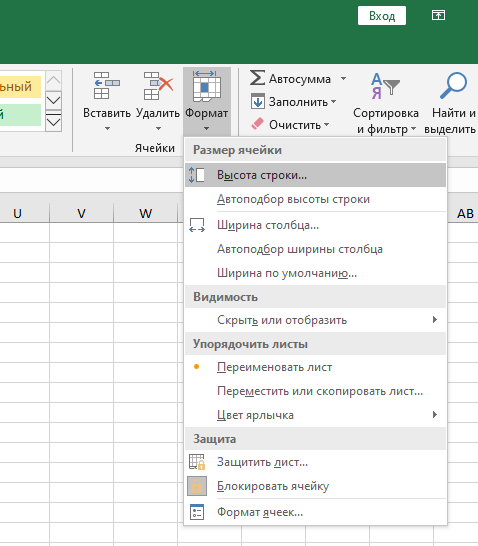Open Формат ячеек… menu item

[315, 512]
